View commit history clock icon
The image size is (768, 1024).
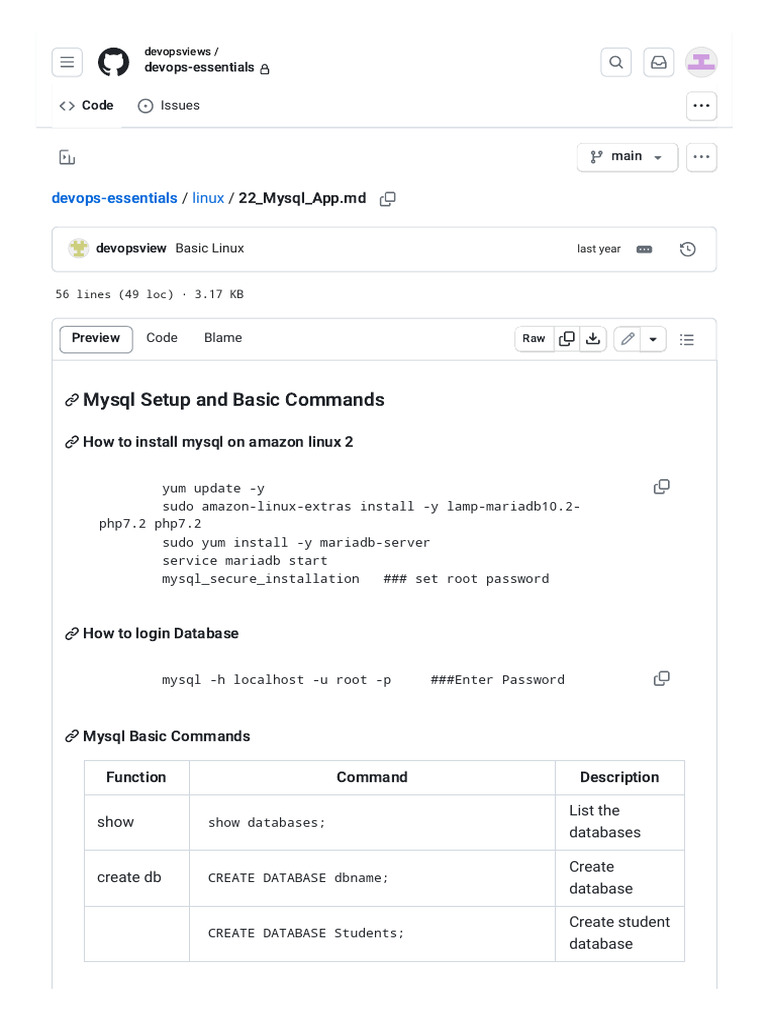[x=688, y=249]
